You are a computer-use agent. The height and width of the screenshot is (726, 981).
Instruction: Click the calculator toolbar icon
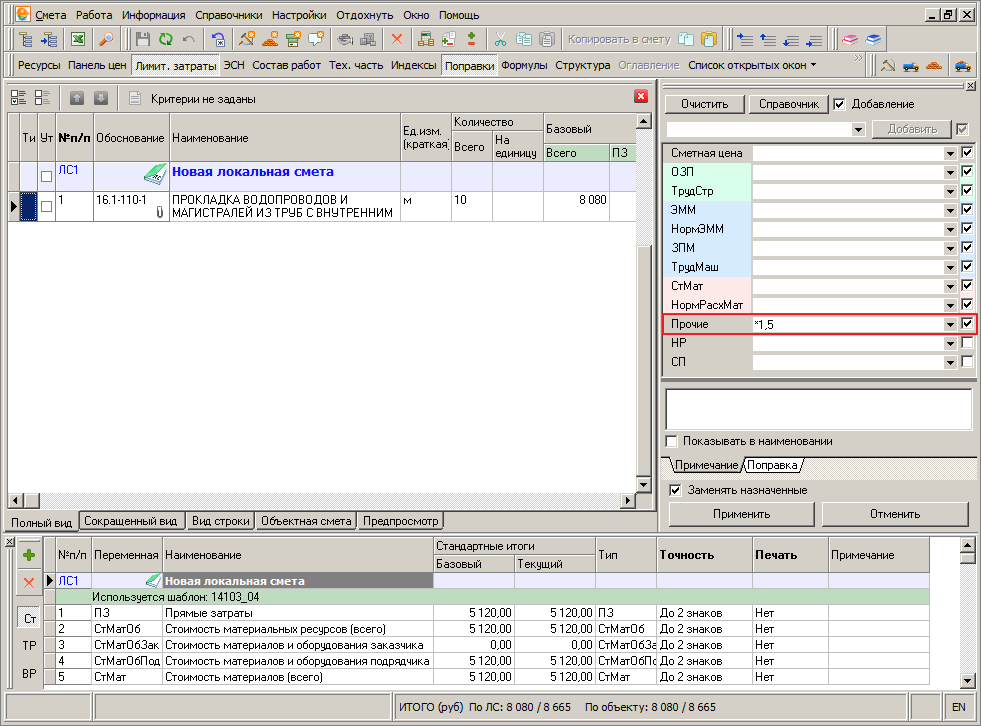point(426,39)
